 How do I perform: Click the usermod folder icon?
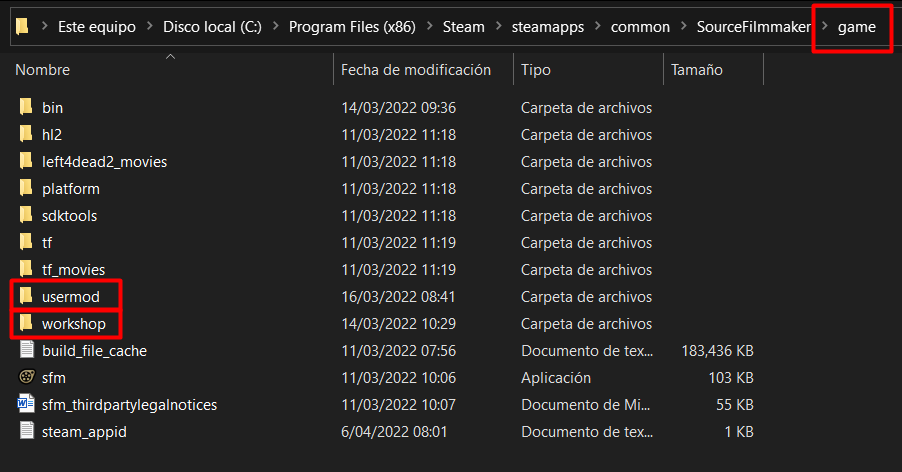pyautogui.click(x=26, y=297)
